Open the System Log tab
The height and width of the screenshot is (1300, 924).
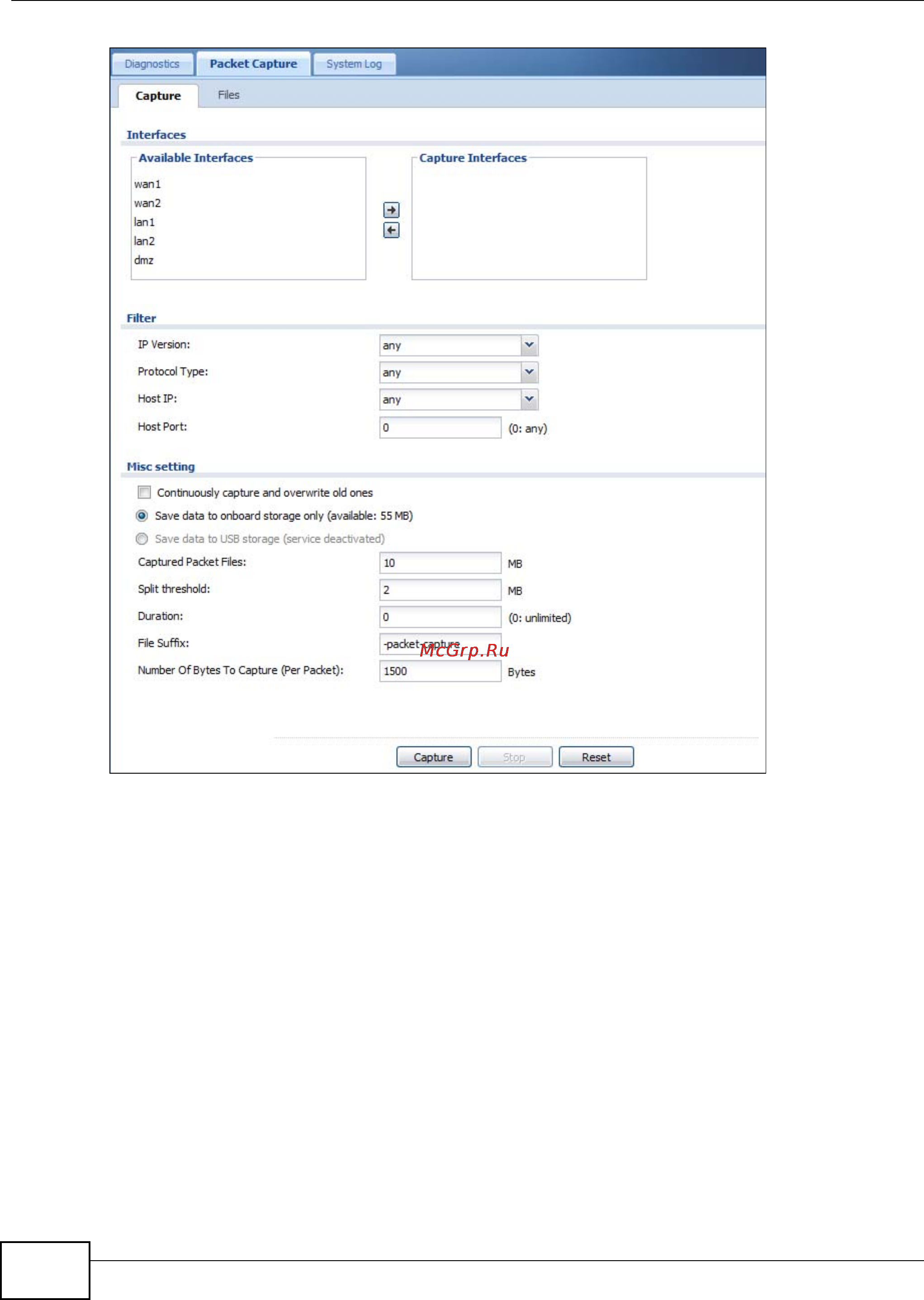[354, 64]
